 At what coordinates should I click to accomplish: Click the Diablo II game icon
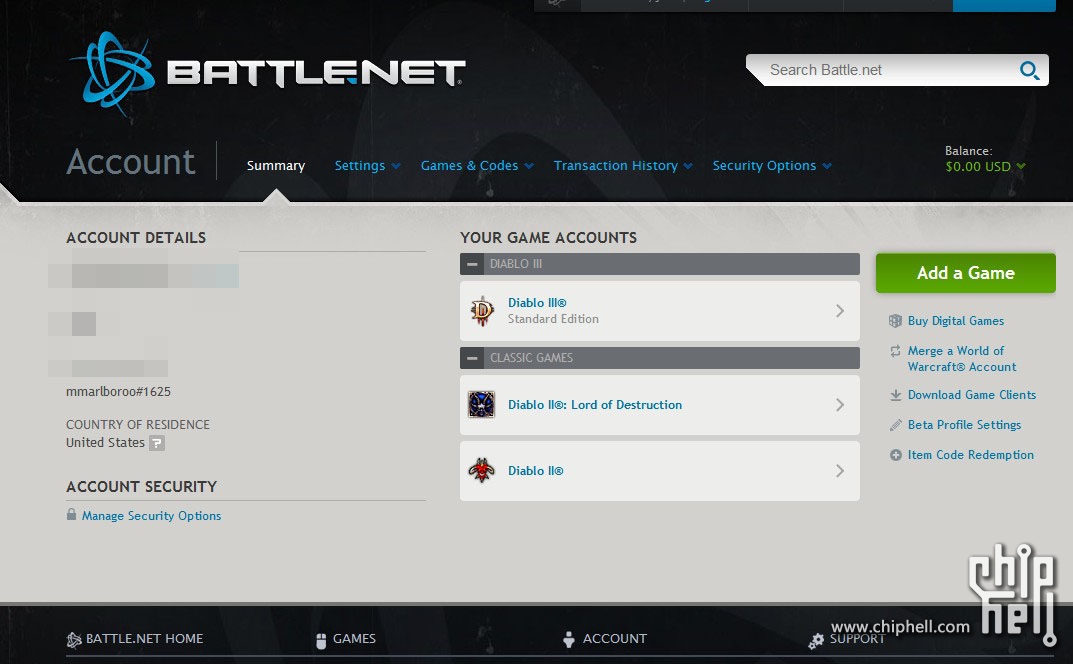point(482,470)
